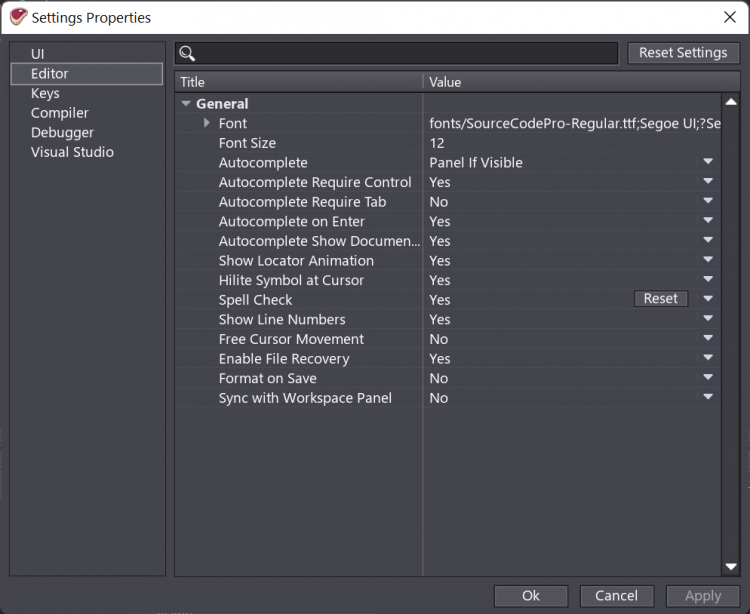Click the Cancel button
Image resolution: width=750 pixels, height=614 pixels.
tap(616, 595)
